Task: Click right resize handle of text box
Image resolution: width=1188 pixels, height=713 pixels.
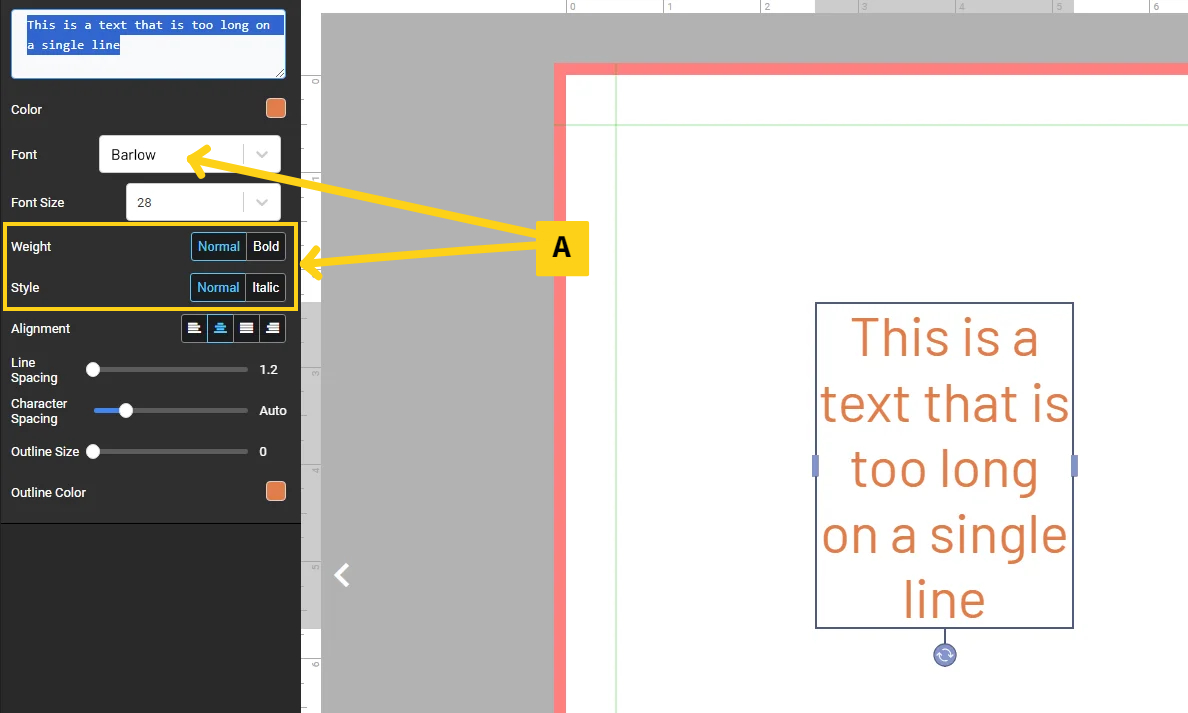Action: pos(1074,465)
